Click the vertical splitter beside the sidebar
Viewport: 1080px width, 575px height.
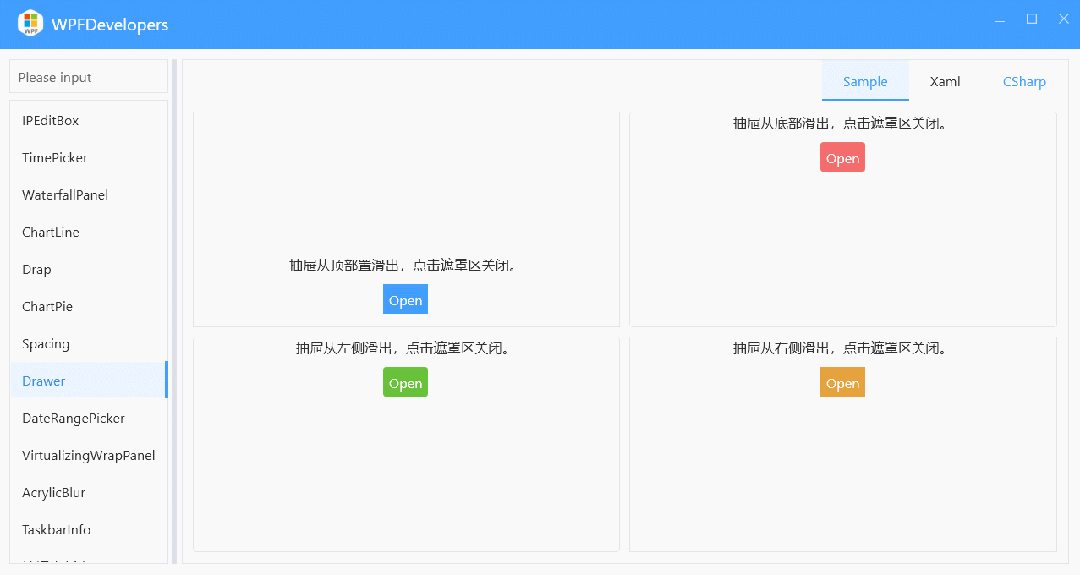(x=174, y=312)
